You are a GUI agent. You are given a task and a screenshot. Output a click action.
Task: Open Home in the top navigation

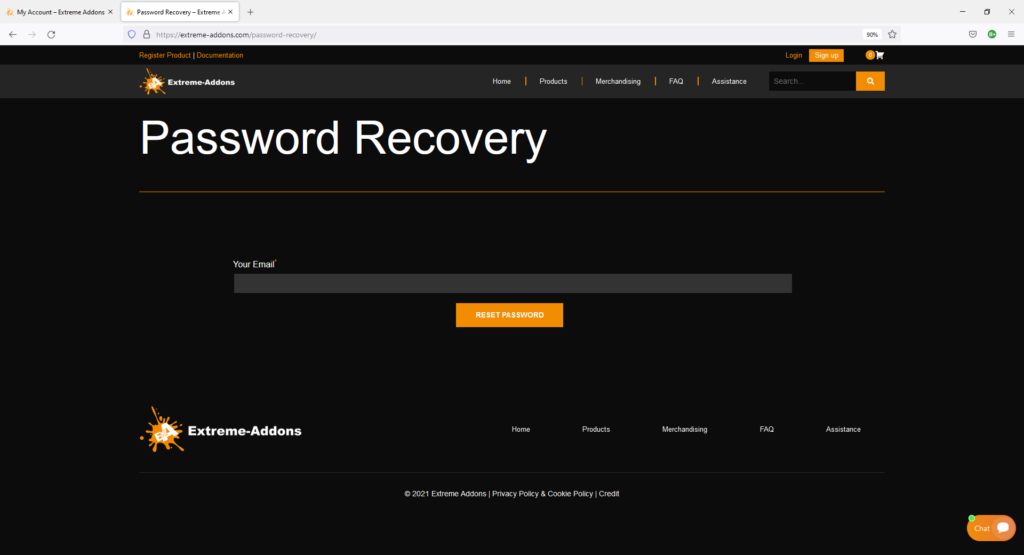pyautogui.click(x=502, y=82)
